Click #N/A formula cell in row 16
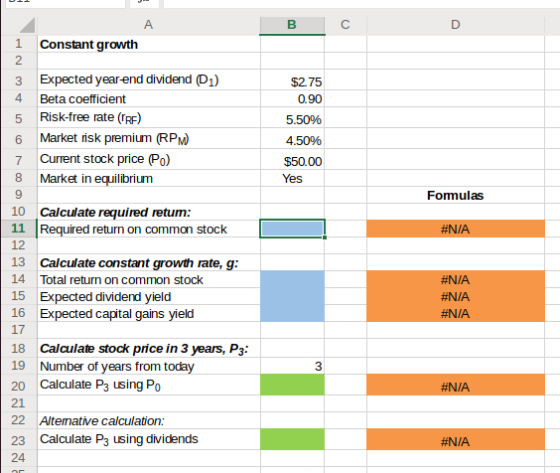The height and width of the screenshot is (473, 560). click(x=455, y=313)
